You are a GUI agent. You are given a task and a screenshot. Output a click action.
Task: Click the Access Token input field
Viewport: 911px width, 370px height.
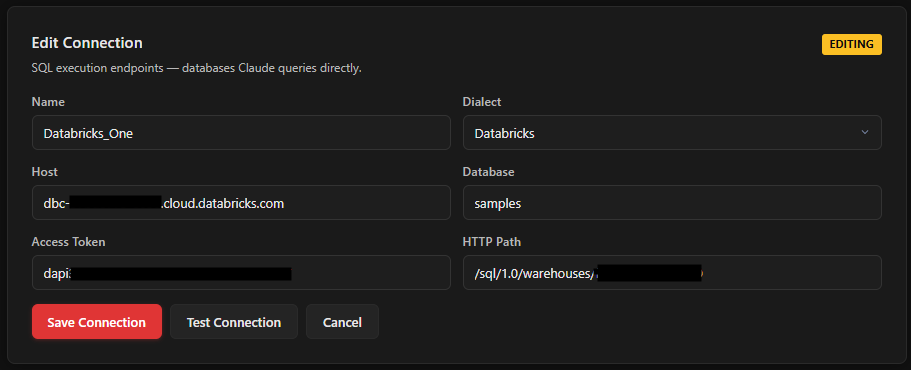pos(241,272)
